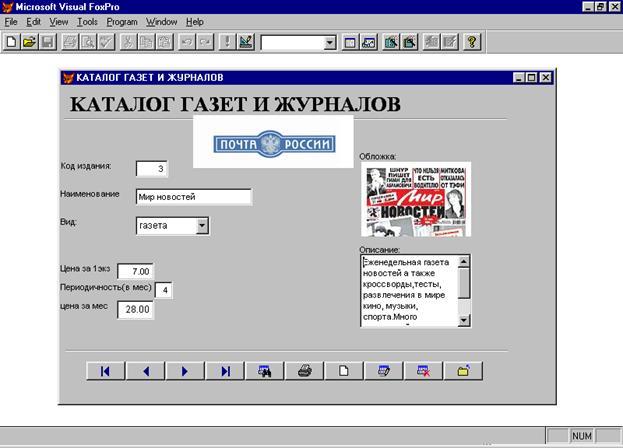Click the binoculars find record button
The width and height of the screenshot is (623, 448).
(x=265, y=371)
